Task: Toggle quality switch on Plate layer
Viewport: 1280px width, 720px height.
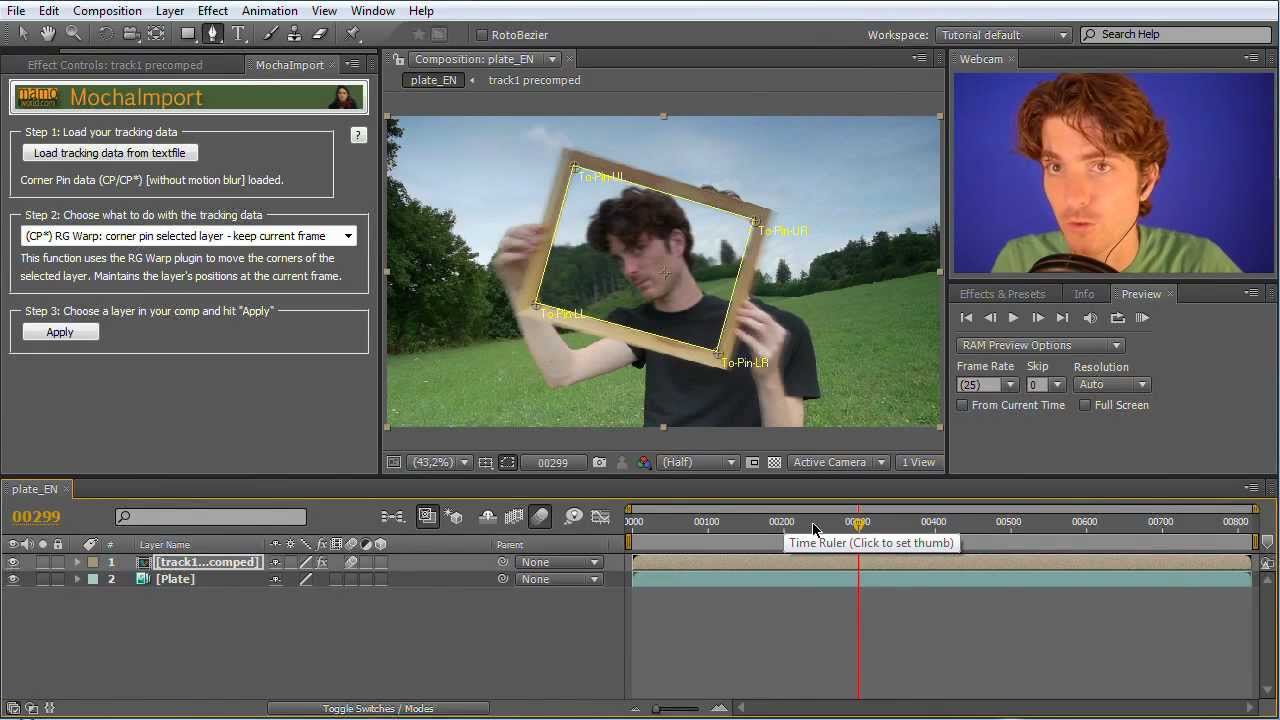Action: tap(306, 579)
